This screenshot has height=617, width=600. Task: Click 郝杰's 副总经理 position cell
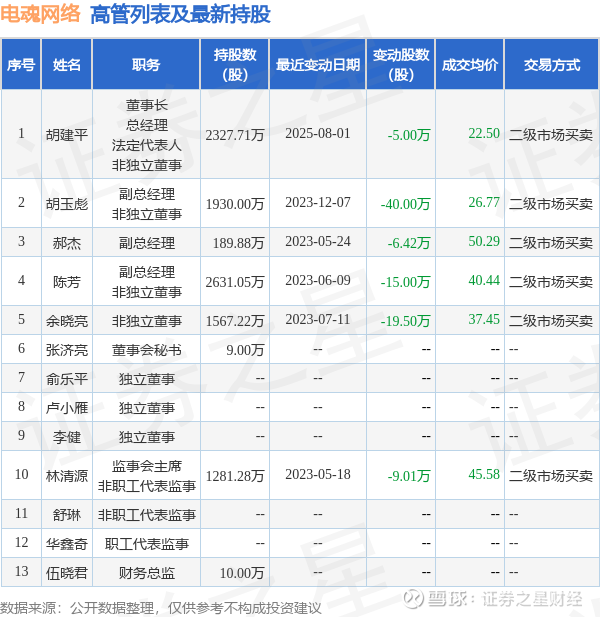[x=146, y=243]
